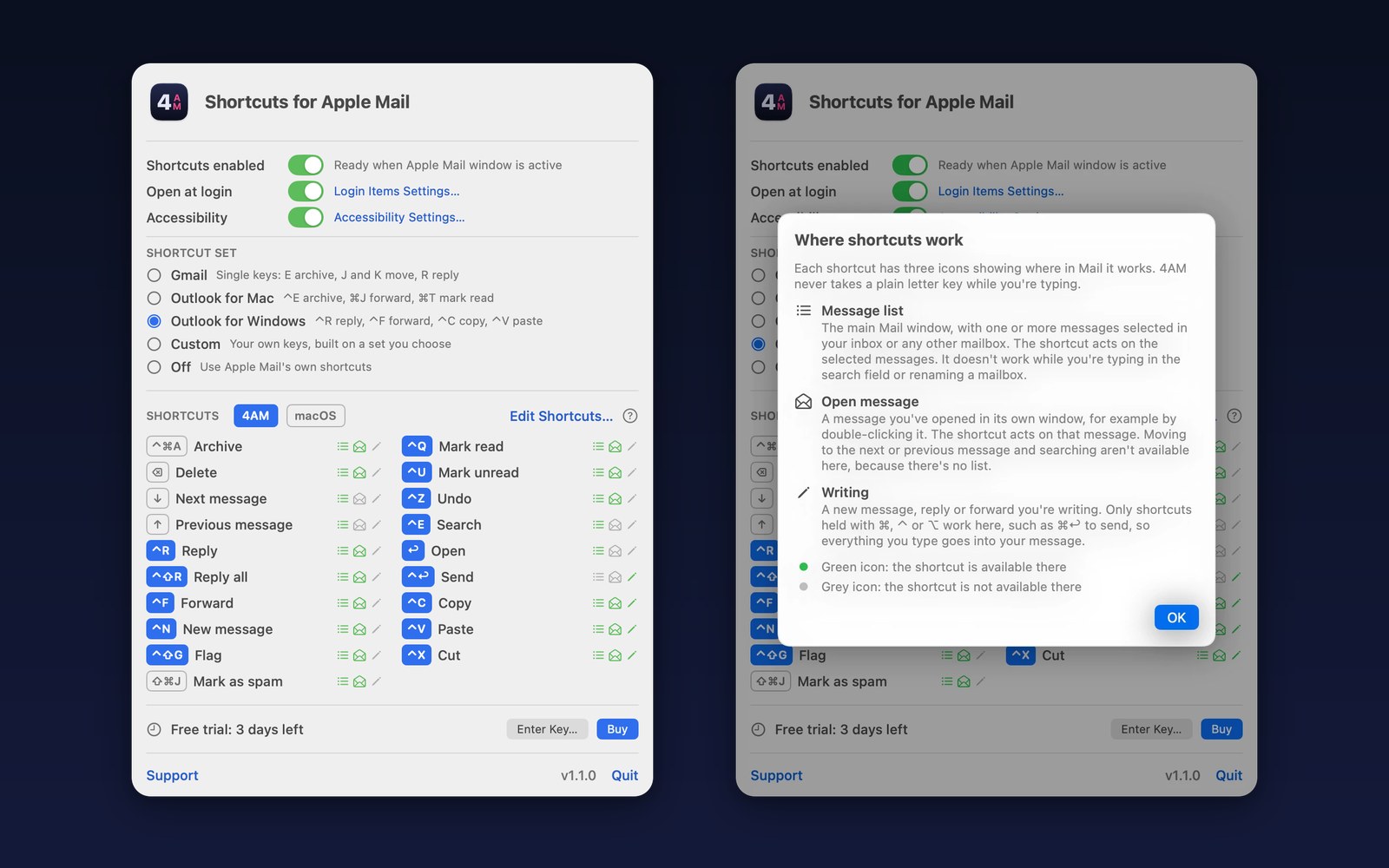Viewport: 1389px width, 868px height.
Task: Click the Support link in left window
Action: pos(172,775)
